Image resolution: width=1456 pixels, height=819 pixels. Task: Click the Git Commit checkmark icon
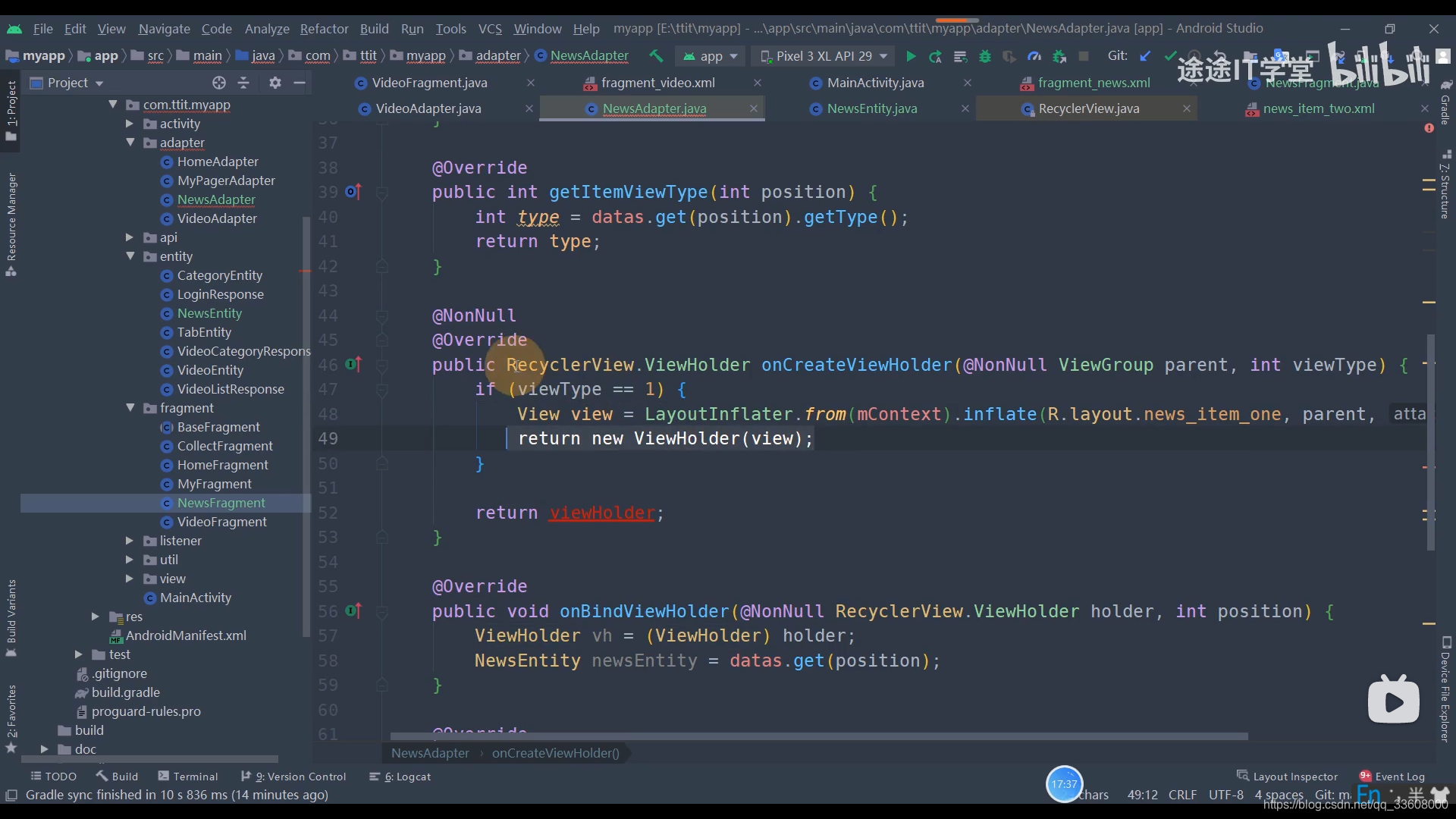pyautogui.click(x=1170, y=56)
